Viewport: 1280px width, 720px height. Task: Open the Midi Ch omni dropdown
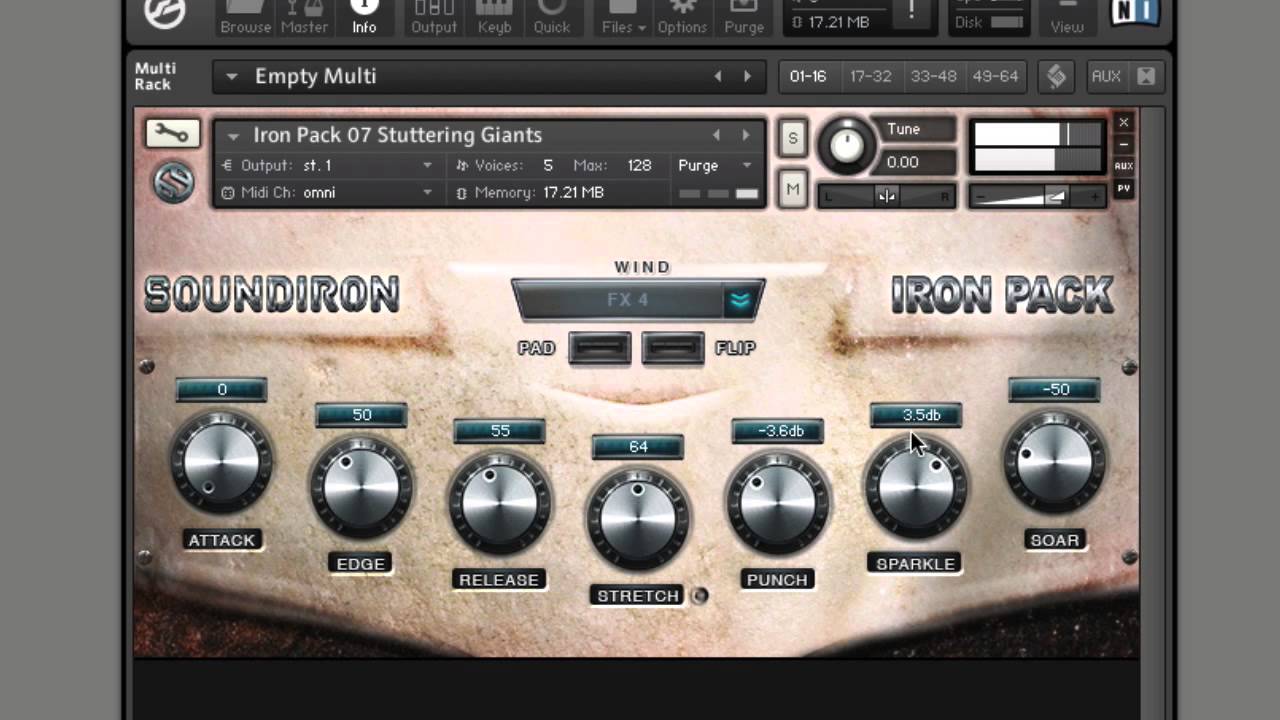pos(327,192)
